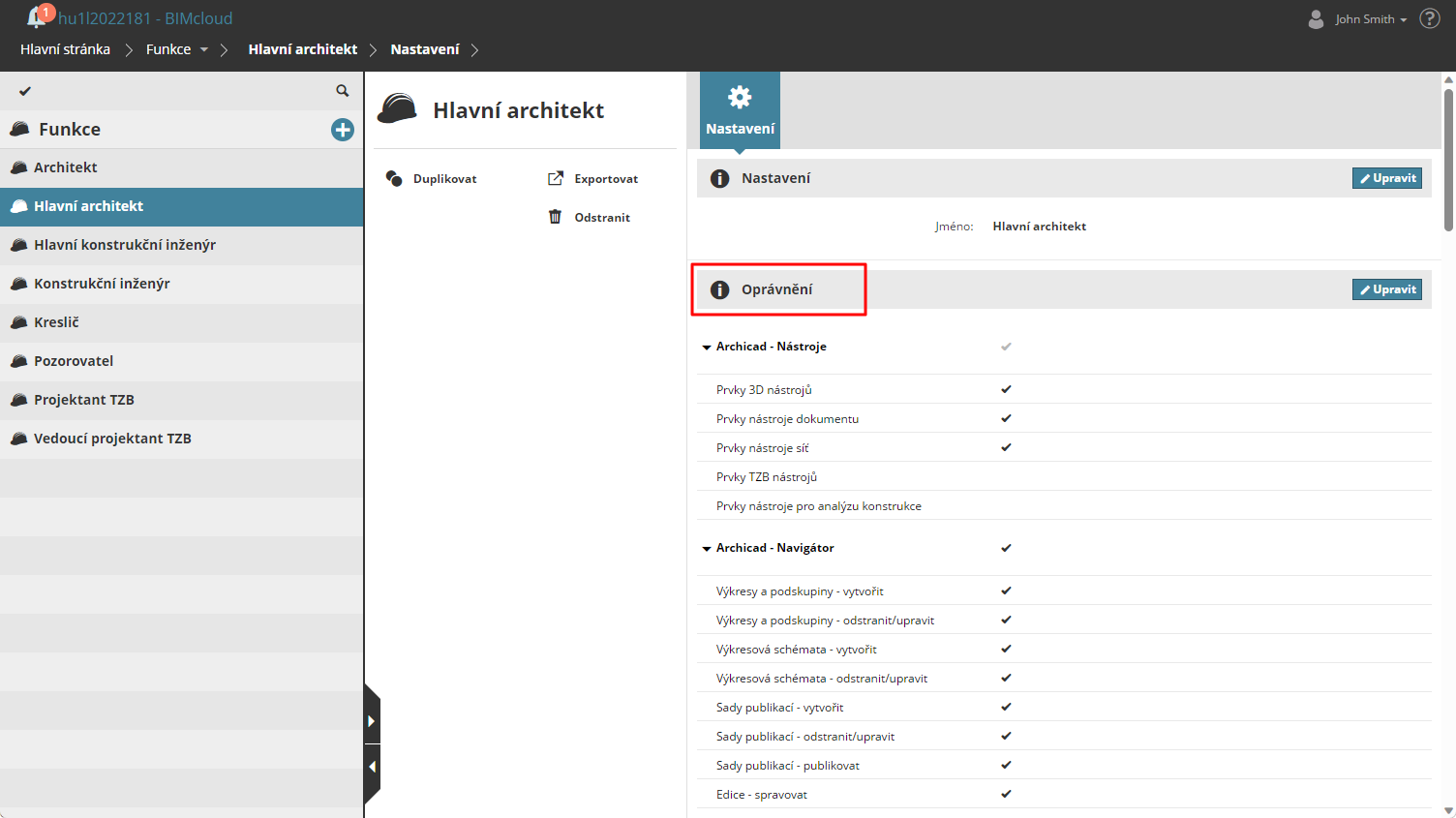Screen dimensions: 1456x818
Task: Click the John Smith user avatar icon
Action: (x=1316, y=18)
